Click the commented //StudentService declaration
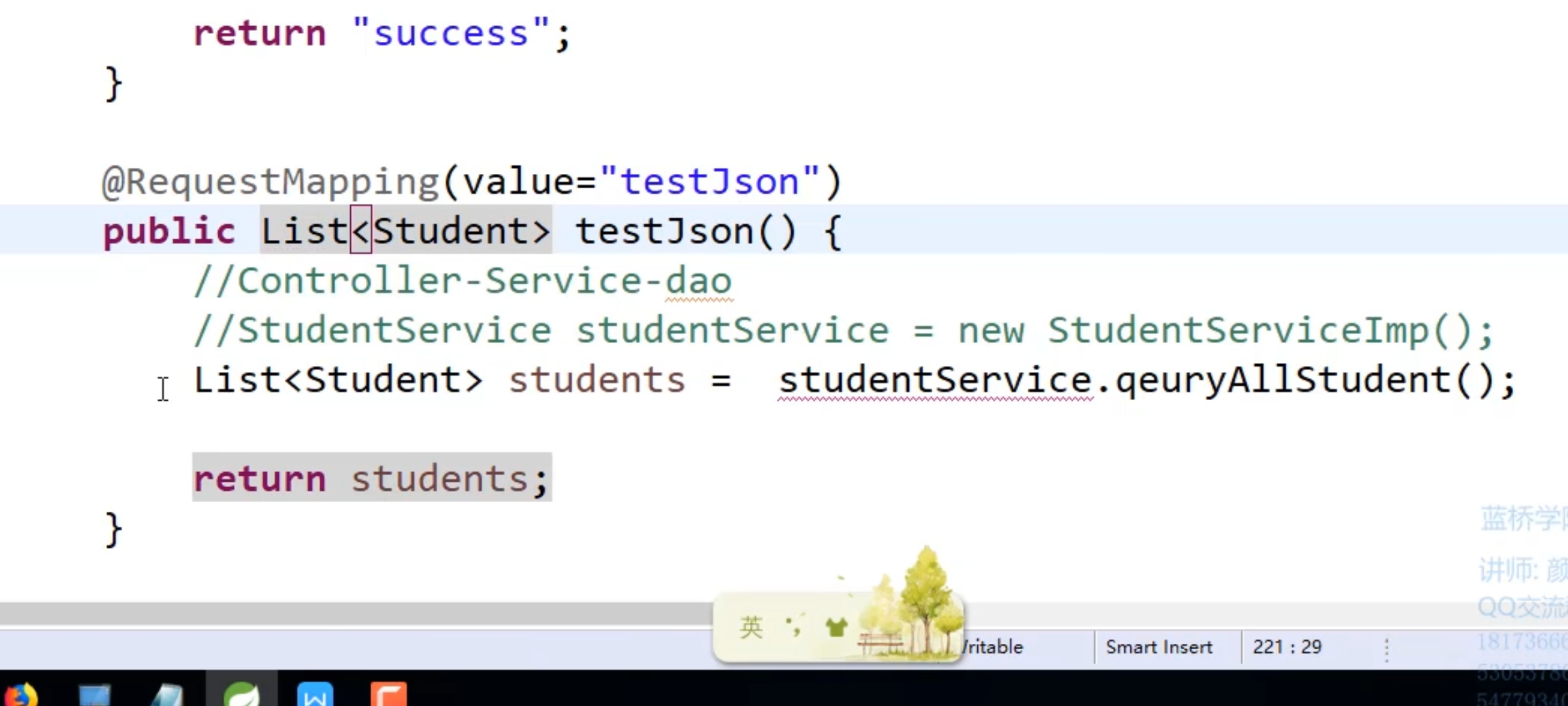The image size is (1568, 706). [844, 331]
